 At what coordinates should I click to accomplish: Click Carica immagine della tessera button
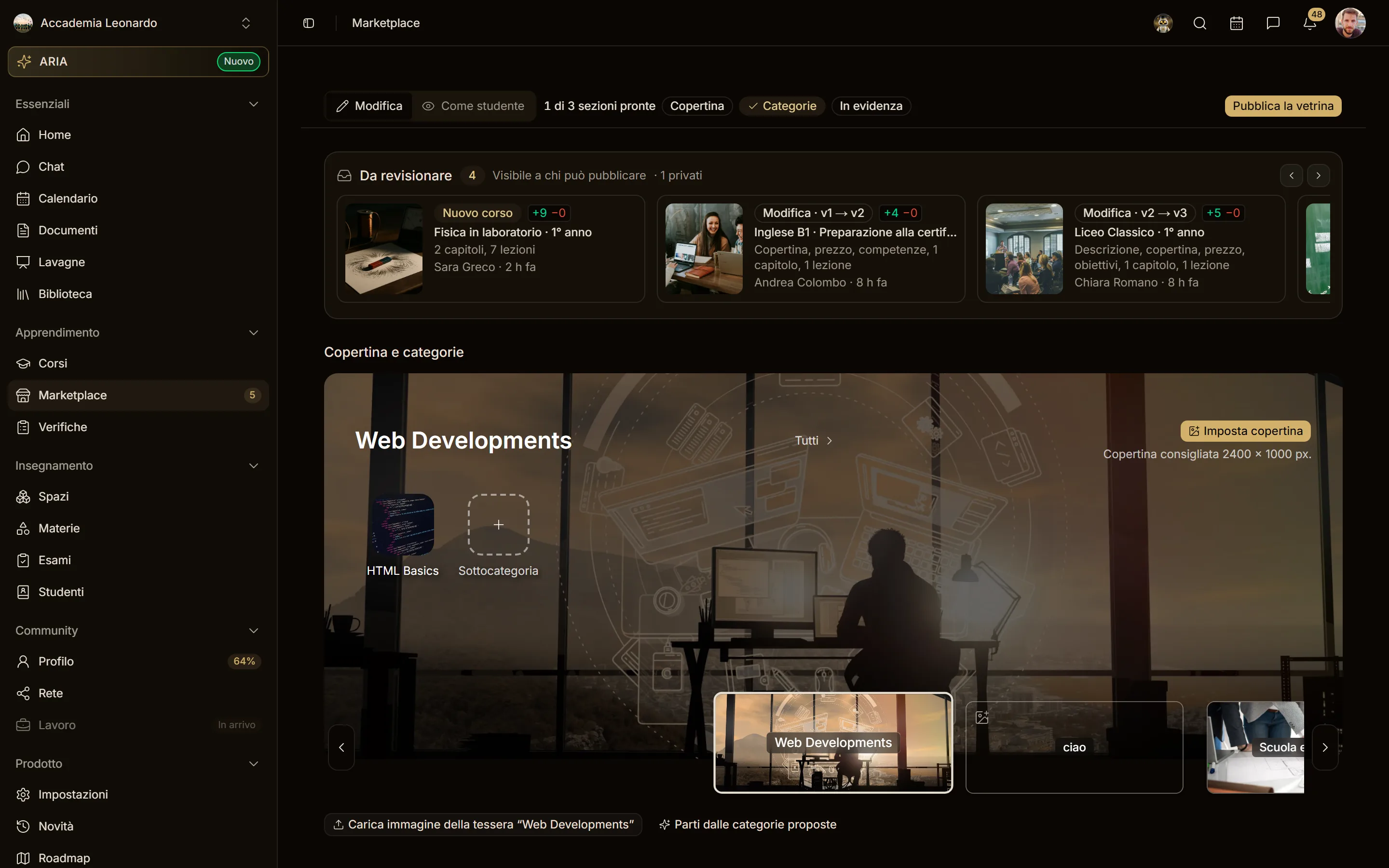(483, 825)
